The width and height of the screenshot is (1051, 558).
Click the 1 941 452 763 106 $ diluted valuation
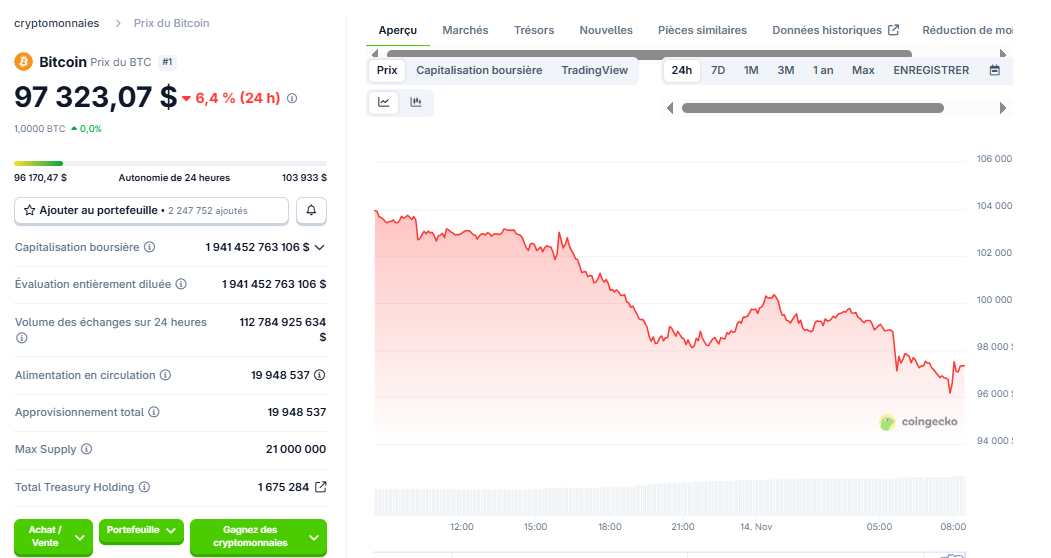point(274,284)
